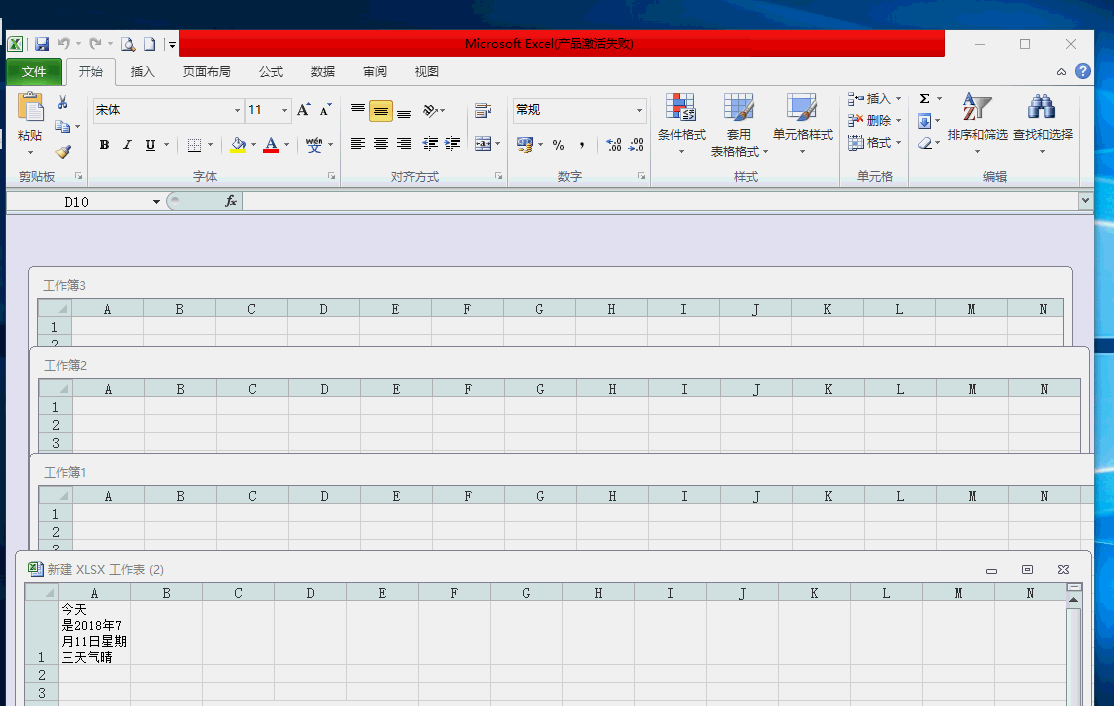Click the Paste clipboard icon
This screenshot has height=706, width=1114.
31,107
